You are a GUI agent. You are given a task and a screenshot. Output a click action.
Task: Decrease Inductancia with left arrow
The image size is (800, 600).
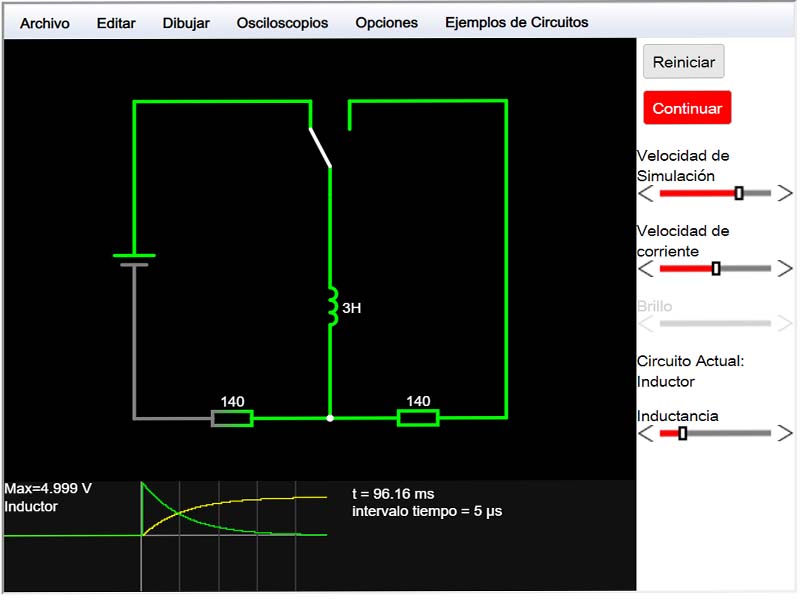[x=646, y=434]
